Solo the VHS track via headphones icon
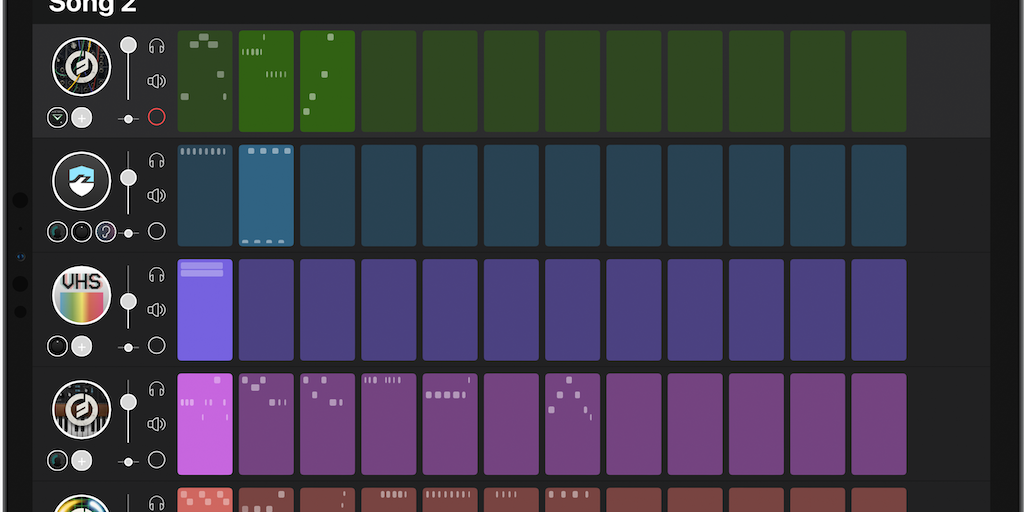This screenshot has height=512, width=1024. click(x=157, y=275)
